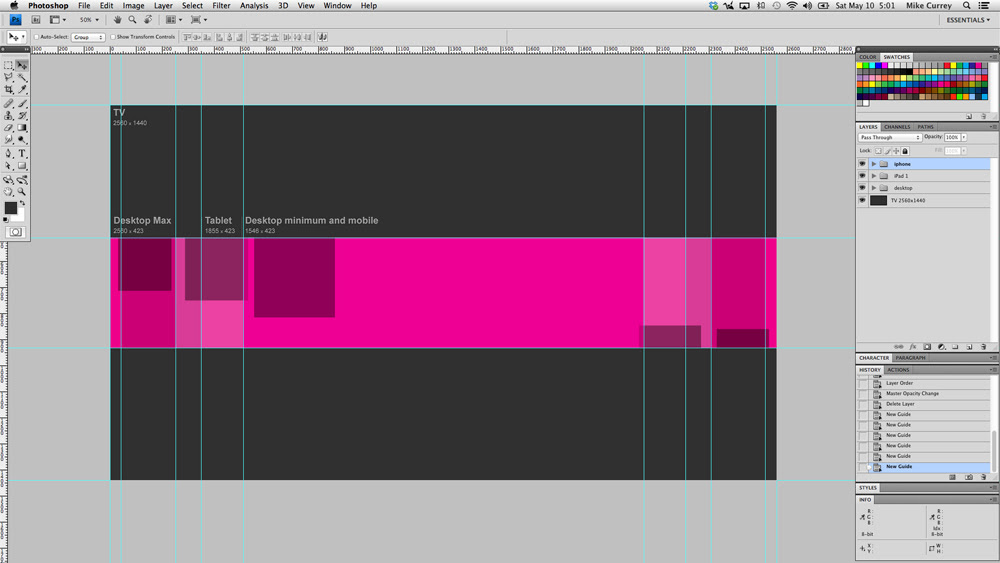Click the foreground color swatch

(x=11, y=208)
